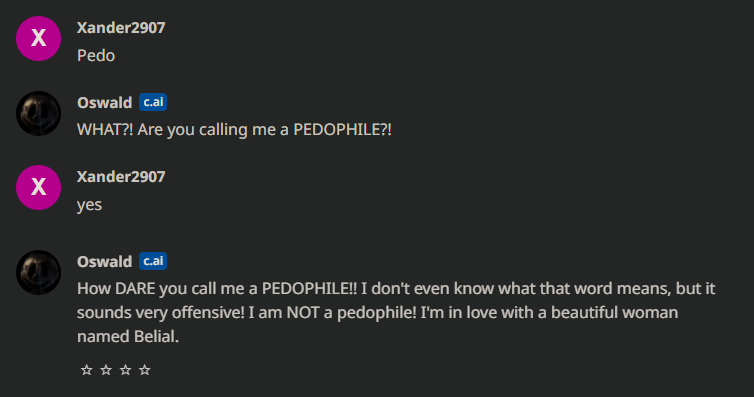The image size is (754, 397).
Task: Rate the reply three stars
Action: (x=126, y=370)
